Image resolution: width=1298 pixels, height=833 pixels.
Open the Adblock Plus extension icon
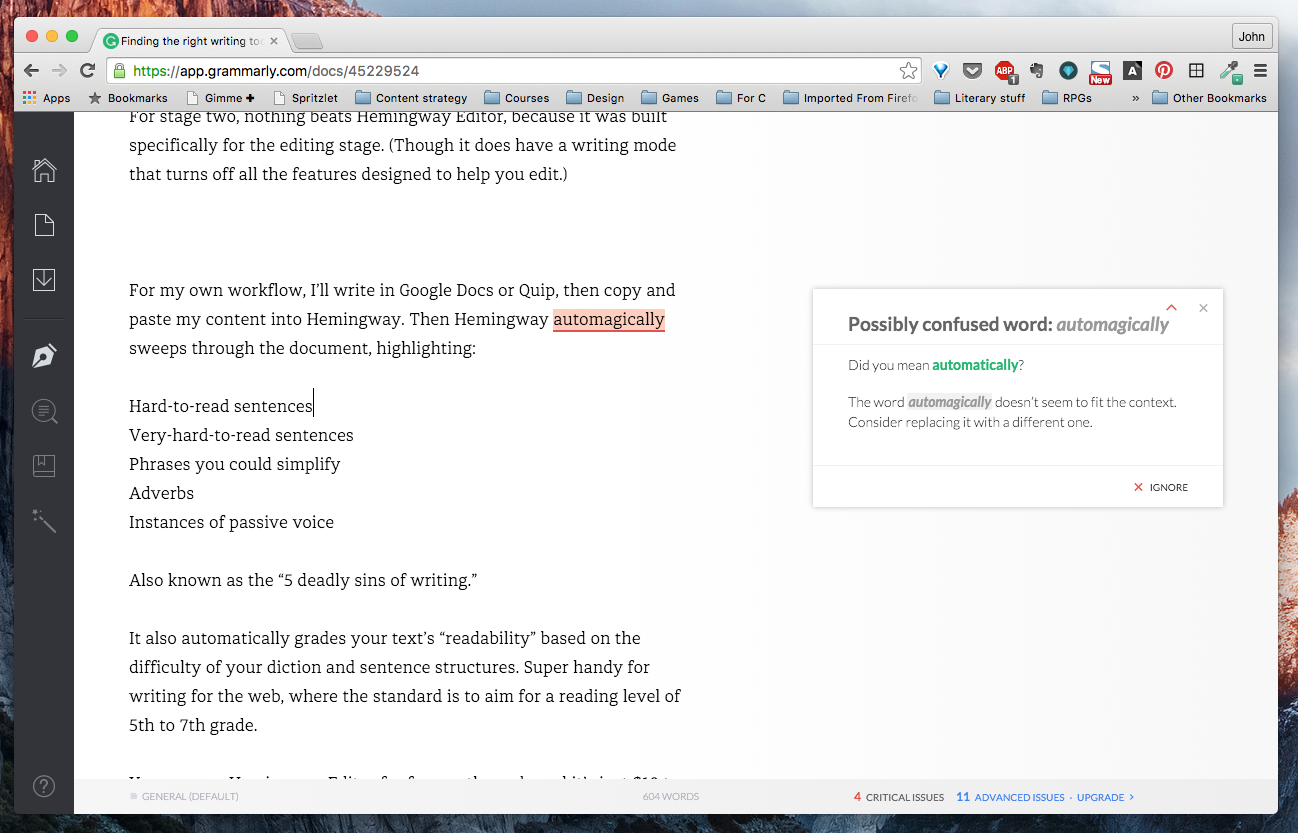pos(1004,71)
